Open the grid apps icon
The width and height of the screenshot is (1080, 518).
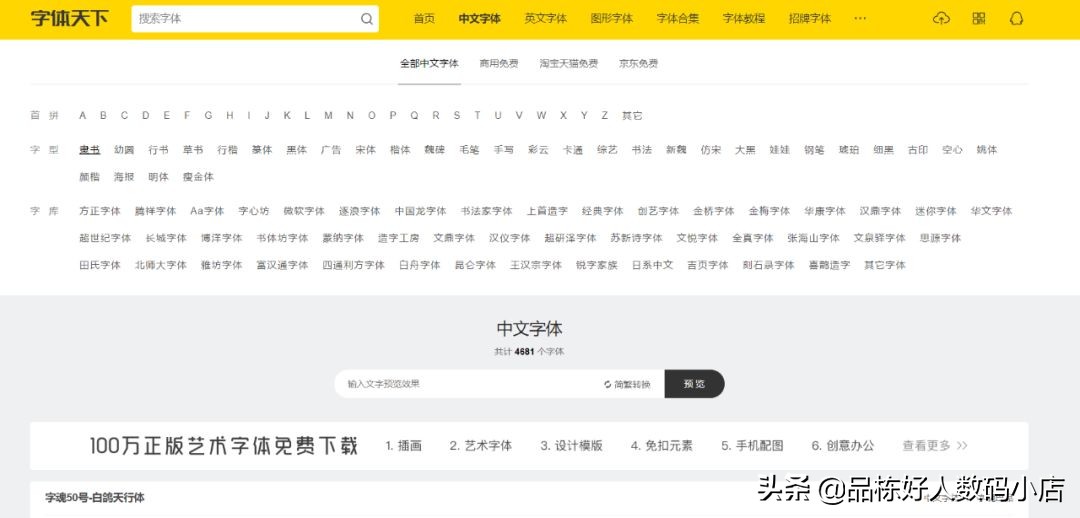(x=979, y=19)
